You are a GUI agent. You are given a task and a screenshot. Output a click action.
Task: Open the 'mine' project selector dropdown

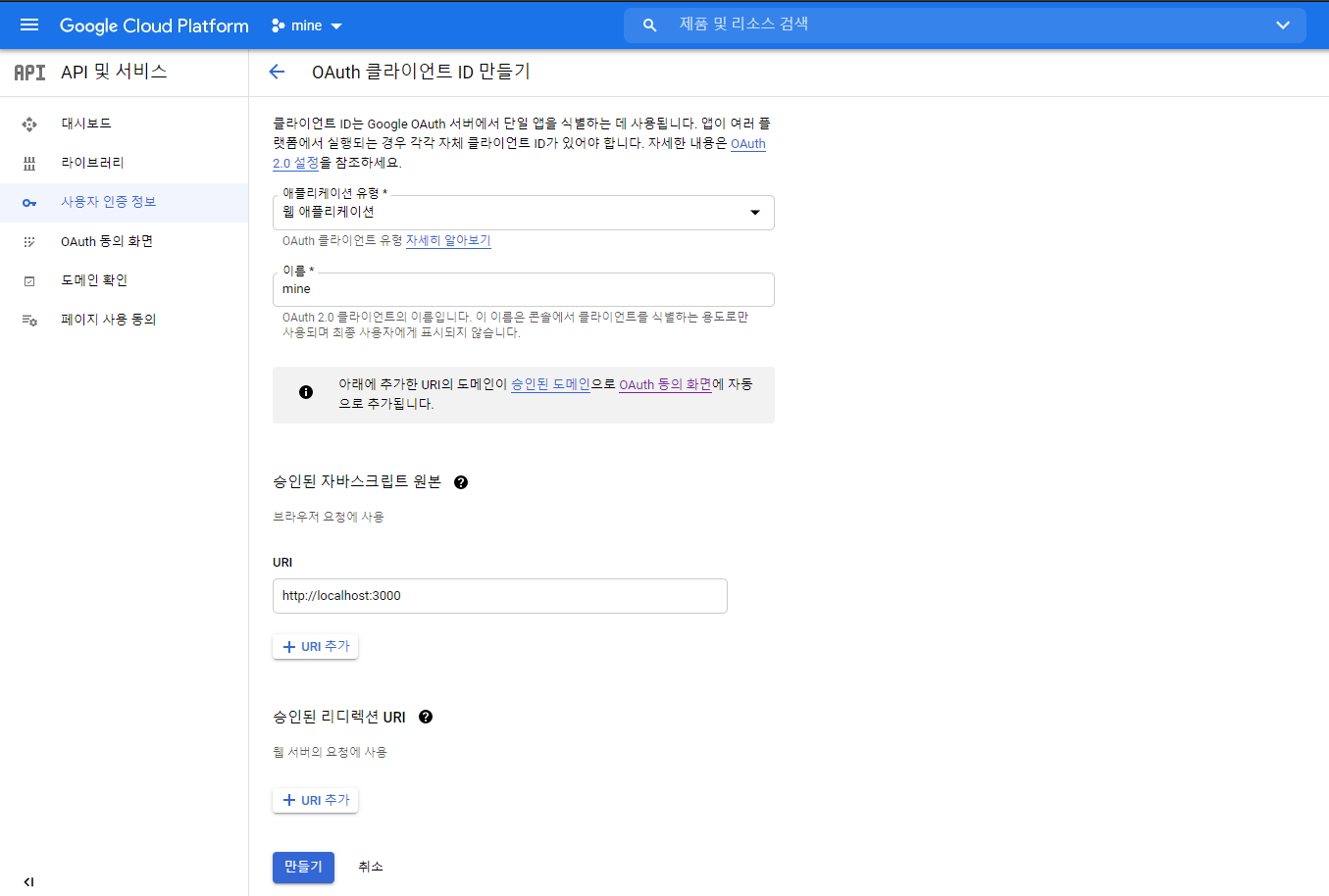307,25
